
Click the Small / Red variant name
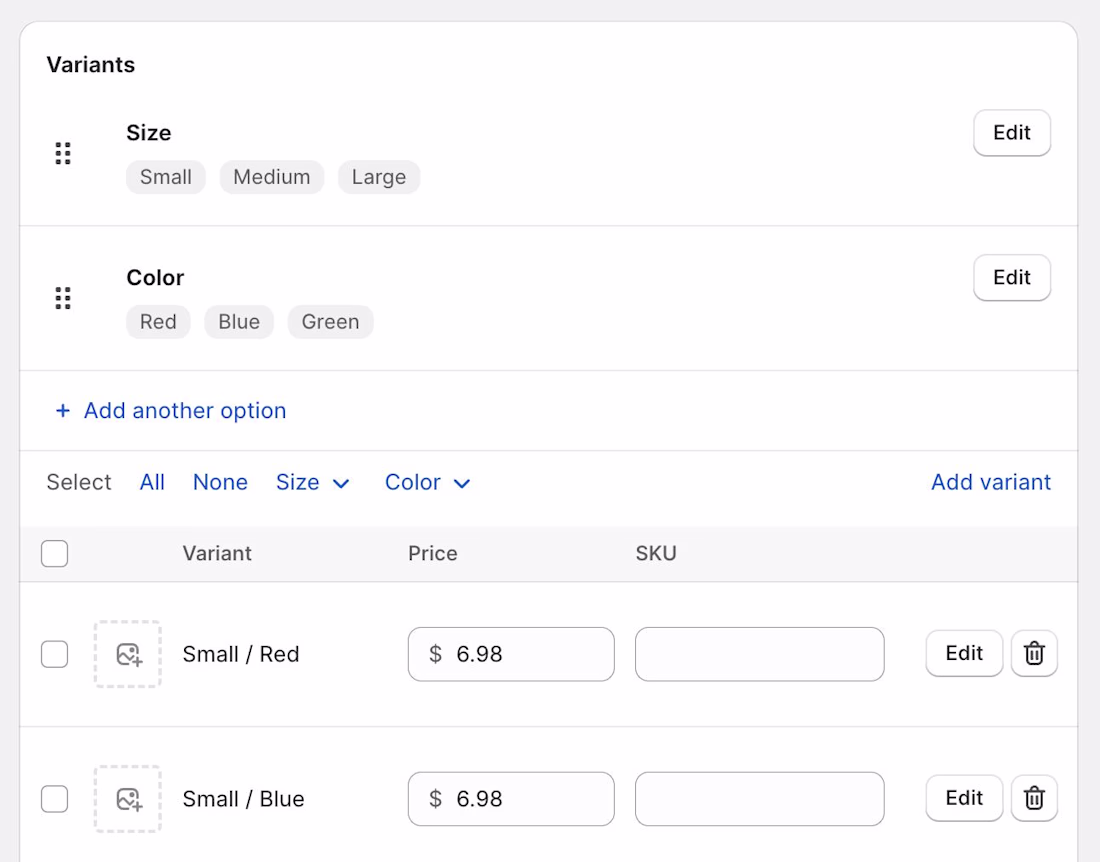[x=241, y=654]
